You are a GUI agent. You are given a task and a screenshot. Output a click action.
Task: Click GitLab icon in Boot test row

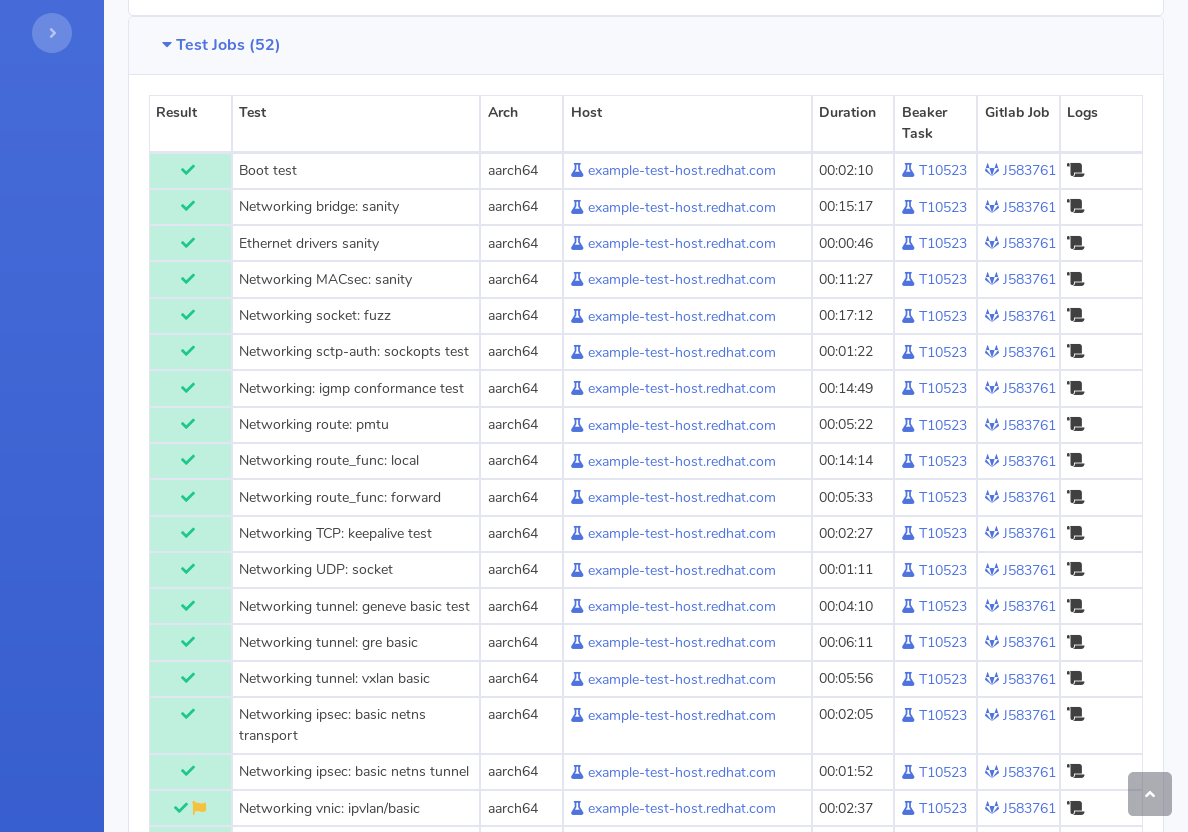pos(992,170)
